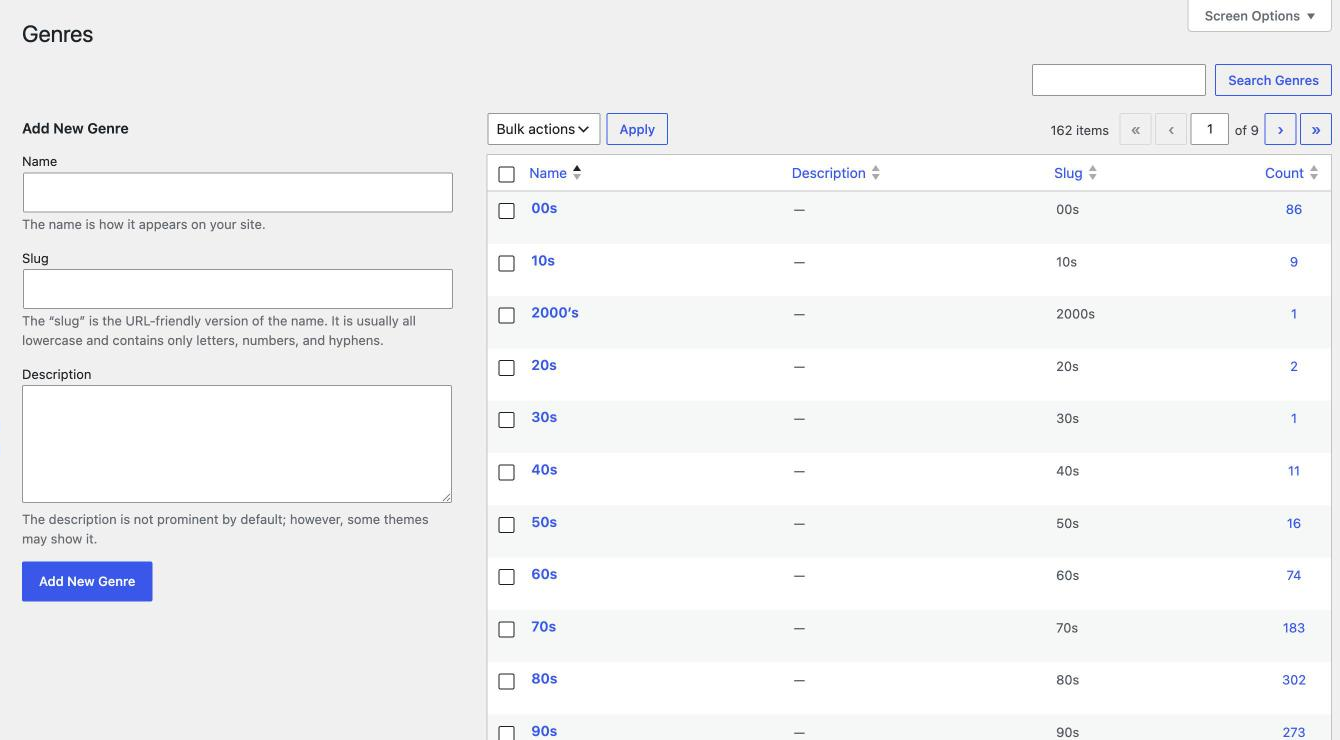Toggle the select-all checkbox in header
The image size is (1340, 740).
tap(507, 174)
